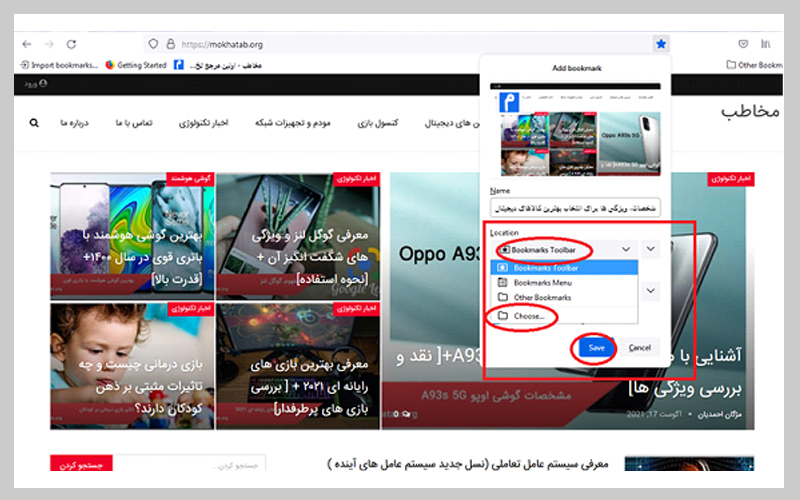Click اخبار تکنولوژی tag on Oppo article
800x500 pixels.
tap(731, 179)
